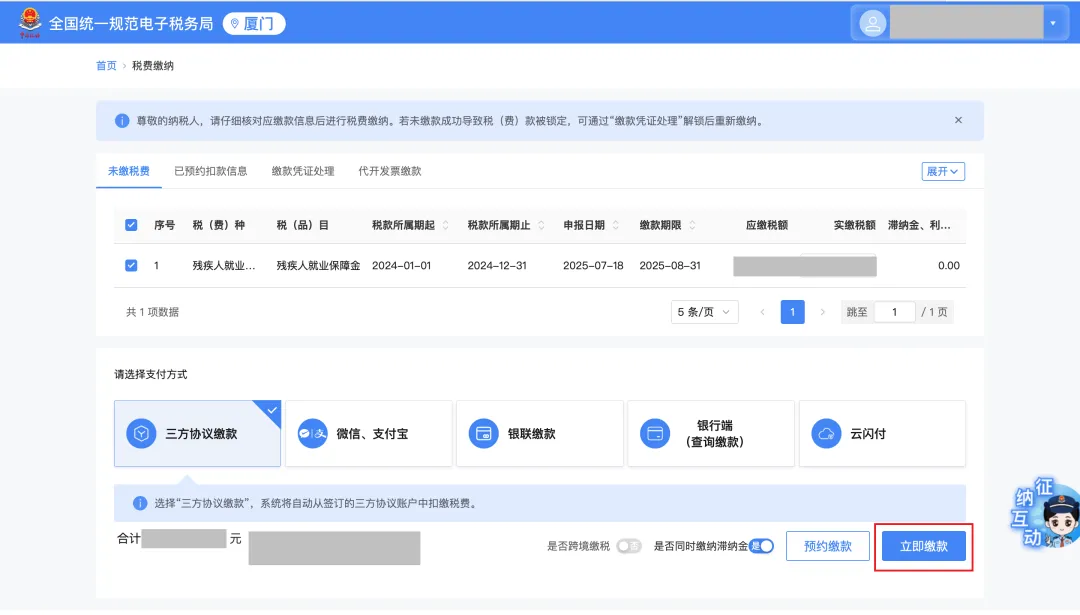
Task: Expand the 展开 dropdown button
Action: [x=942, y=171]
